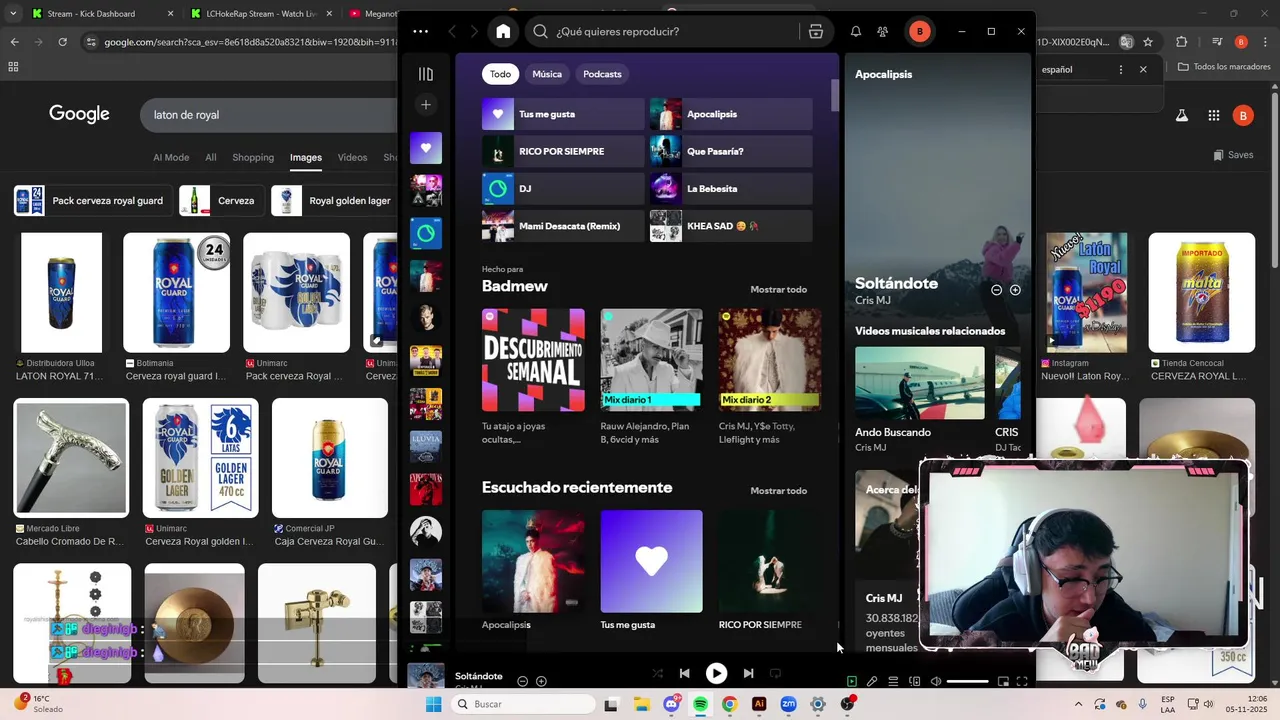Open Spotify three-dot main menu
The image size is (1280, 720).
click(420, 31)
